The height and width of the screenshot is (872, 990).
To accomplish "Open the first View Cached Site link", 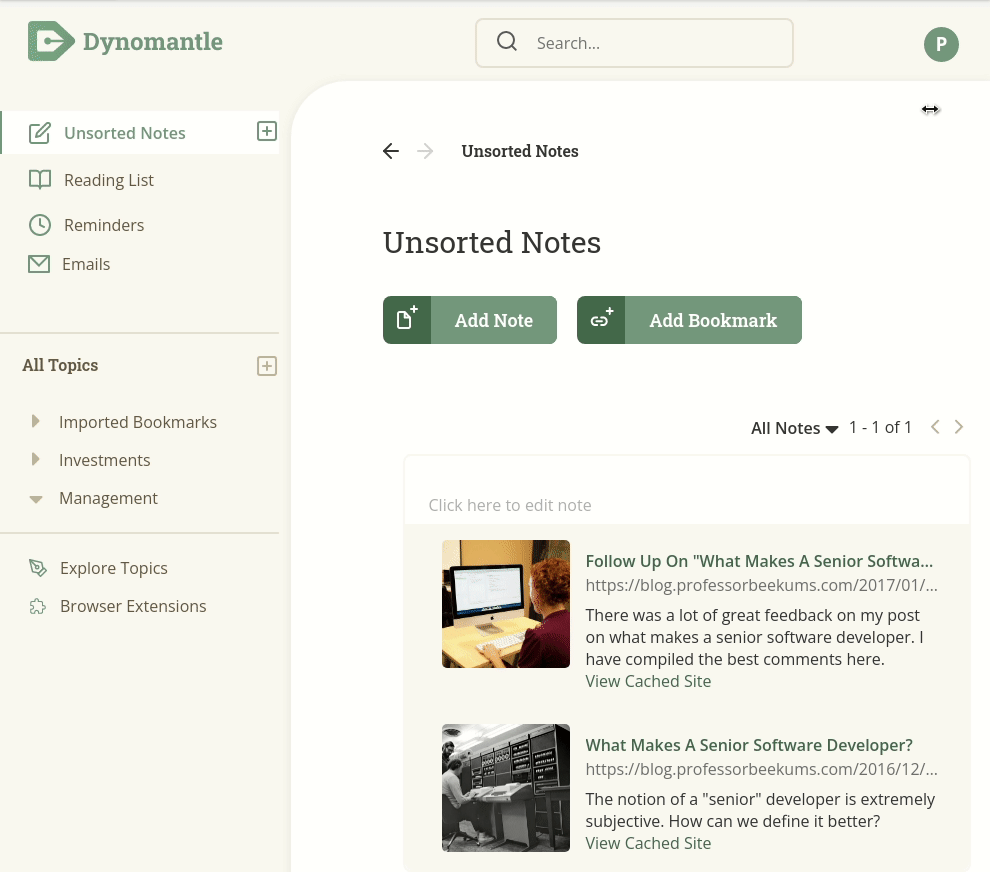I will (648, 681).
